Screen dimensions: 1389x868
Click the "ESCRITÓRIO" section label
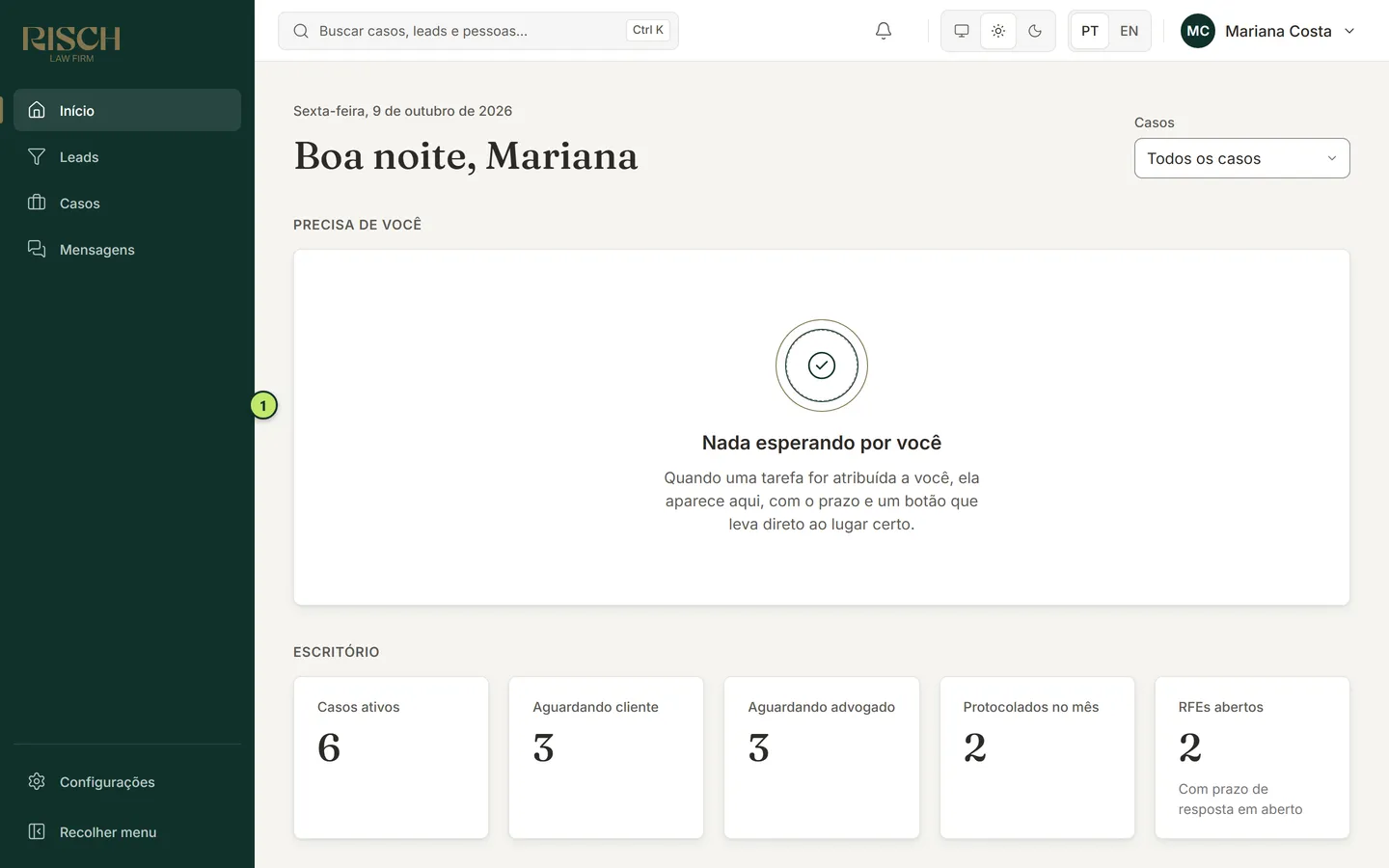pos(337,652)
